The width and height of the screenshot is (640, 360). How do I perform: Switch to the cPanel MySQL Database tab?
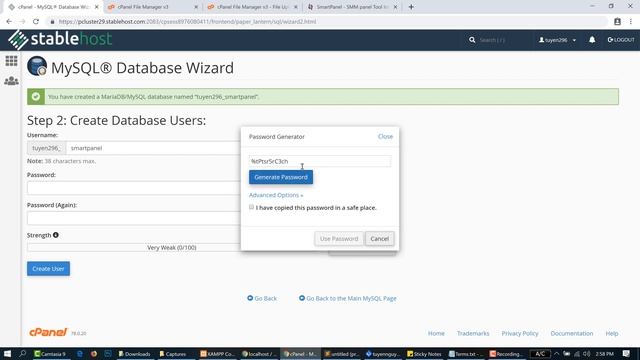pyautogui.click(x=53, y=7)
